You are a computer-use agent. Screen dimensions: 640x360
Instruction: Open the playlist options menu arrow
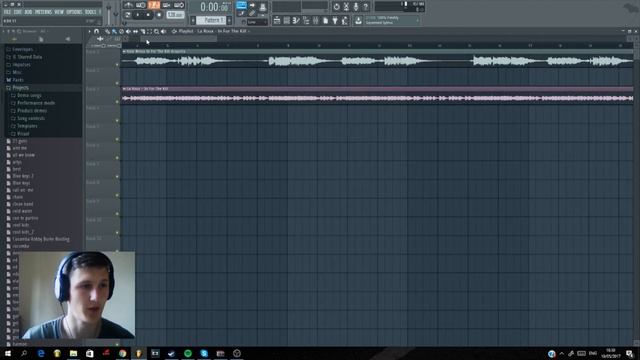coord(89,31)
